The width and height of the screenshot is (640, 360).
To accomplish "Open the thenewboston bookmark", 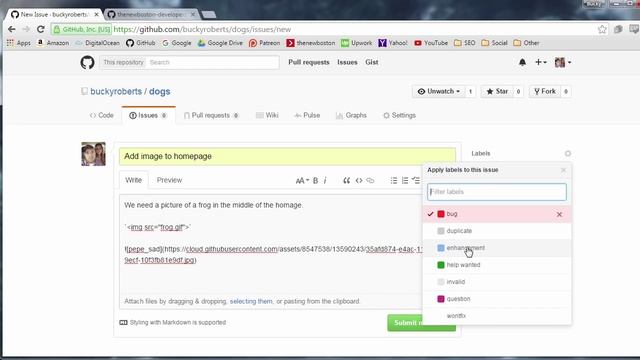I will tap(311, 43).
